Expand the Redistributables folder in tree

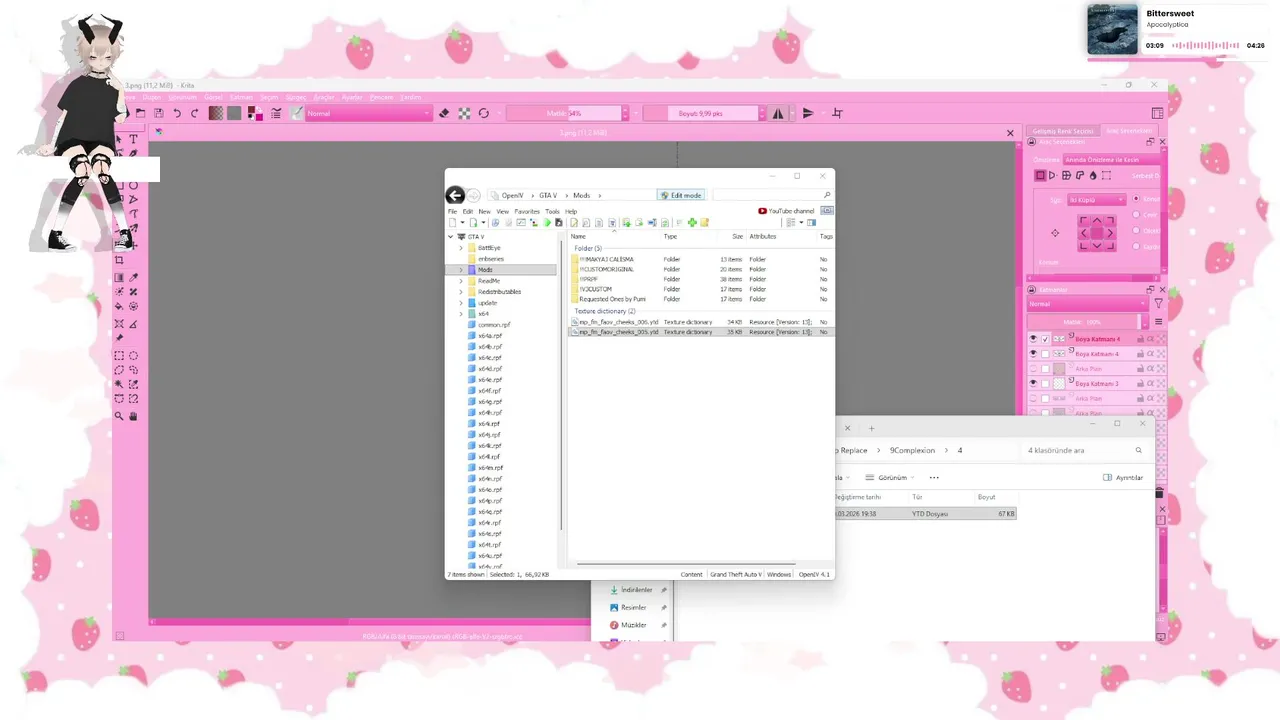coord(461,292)
